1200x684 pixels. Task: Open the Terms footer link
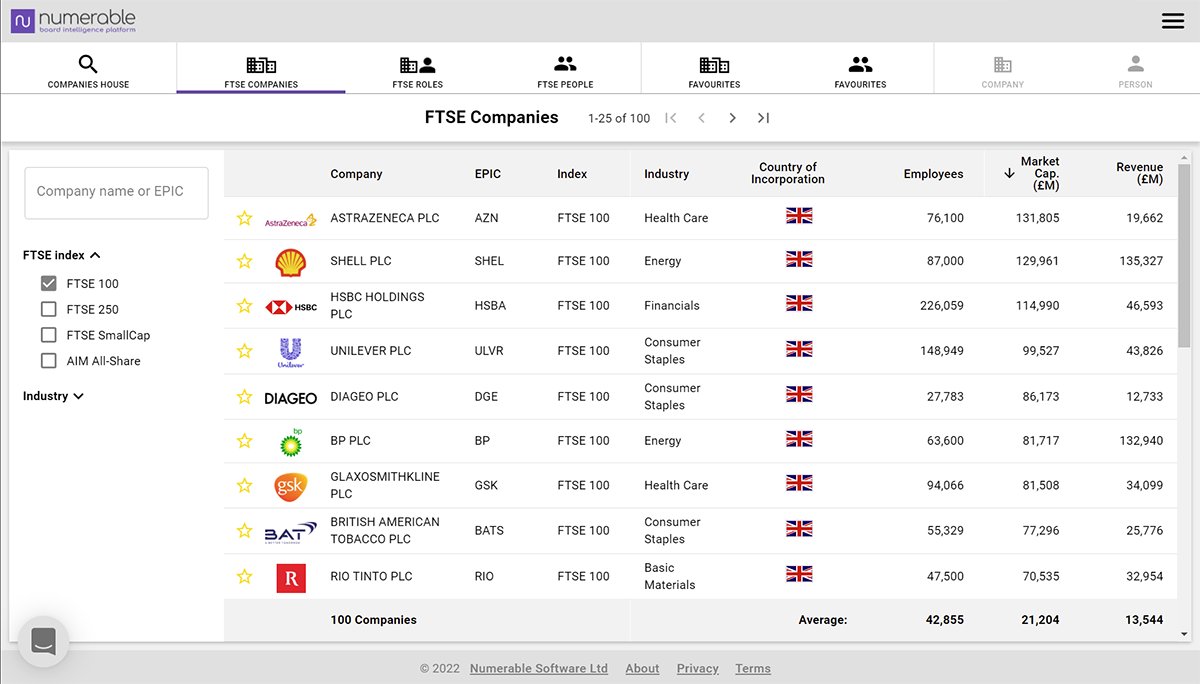click(753, 668)
